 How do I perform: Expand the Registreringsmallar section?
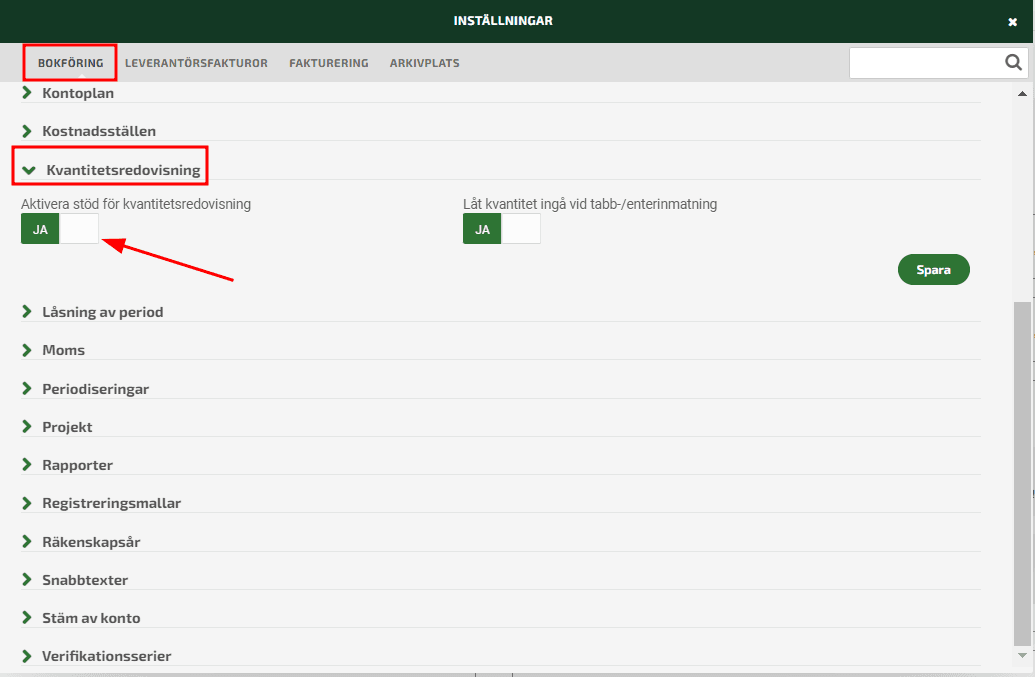[x=111, y=503]
